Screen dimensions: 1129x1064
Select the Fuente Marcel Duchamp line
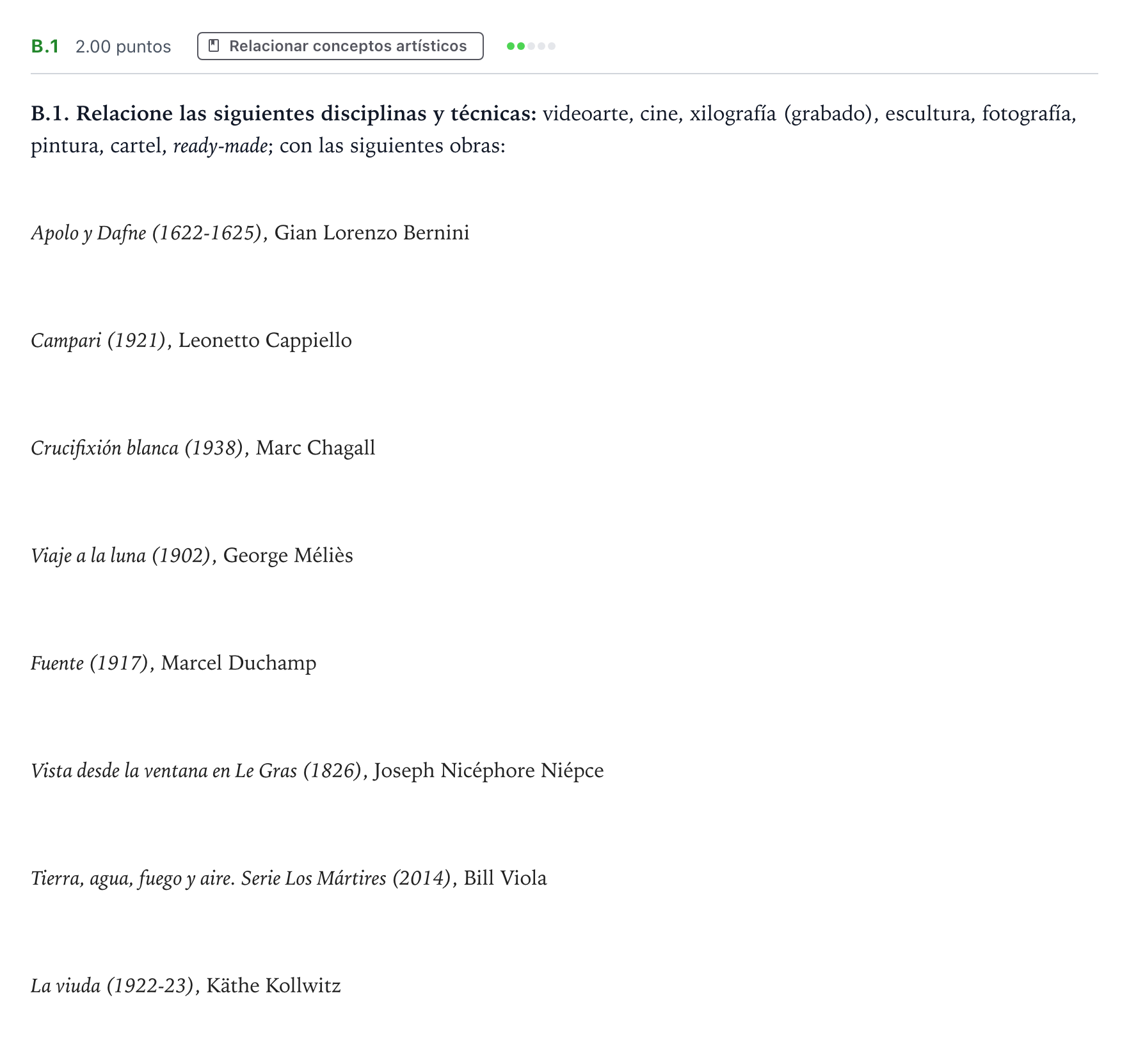[x=173, y=663]
